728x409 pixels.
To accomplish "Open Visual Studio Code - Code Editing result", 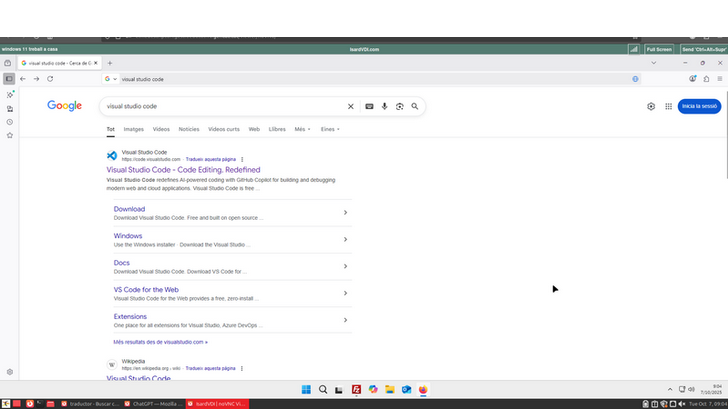I will point(183,170).
